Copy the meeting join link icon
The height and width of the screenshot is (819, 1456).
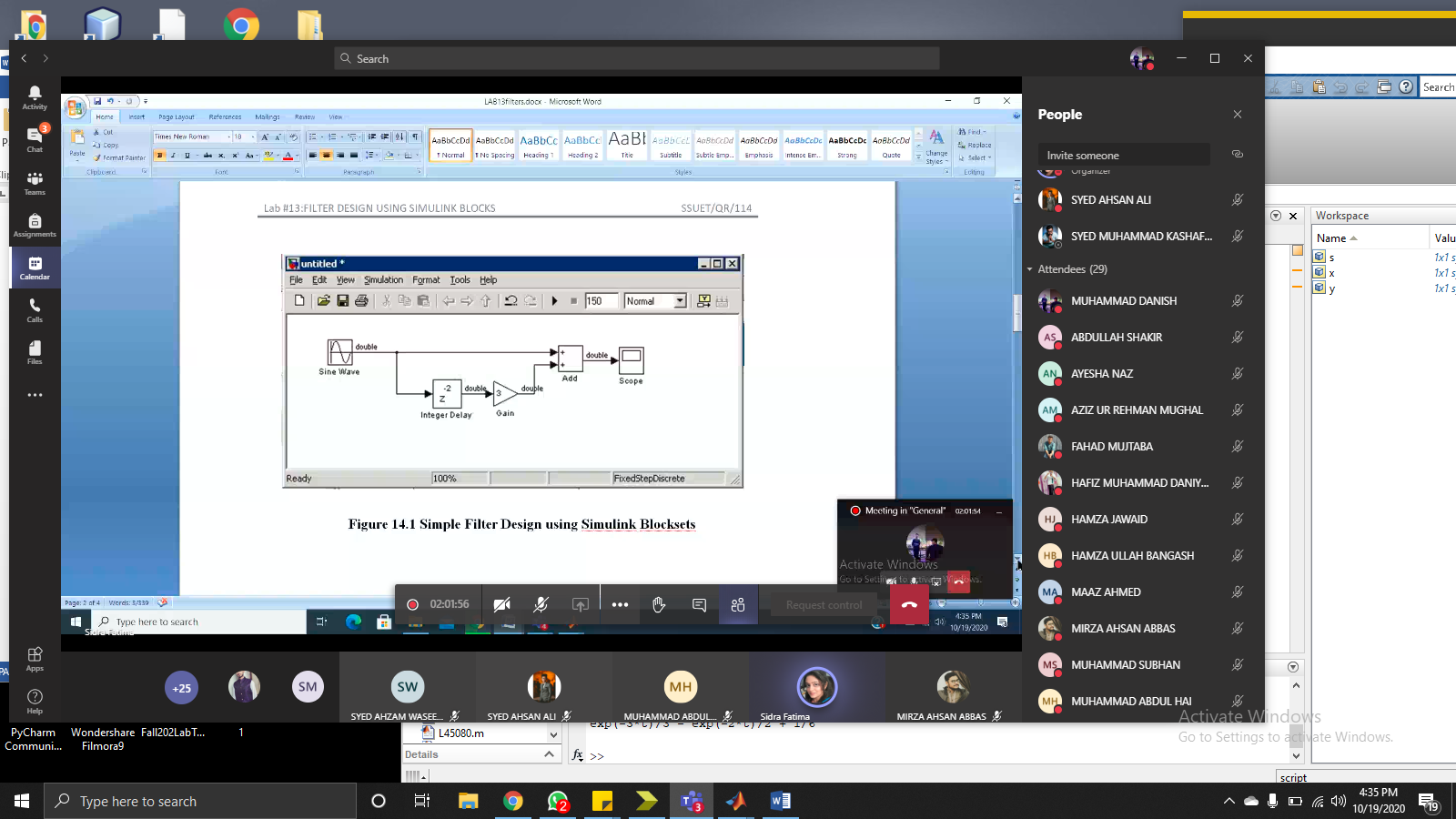(1237, 155)
